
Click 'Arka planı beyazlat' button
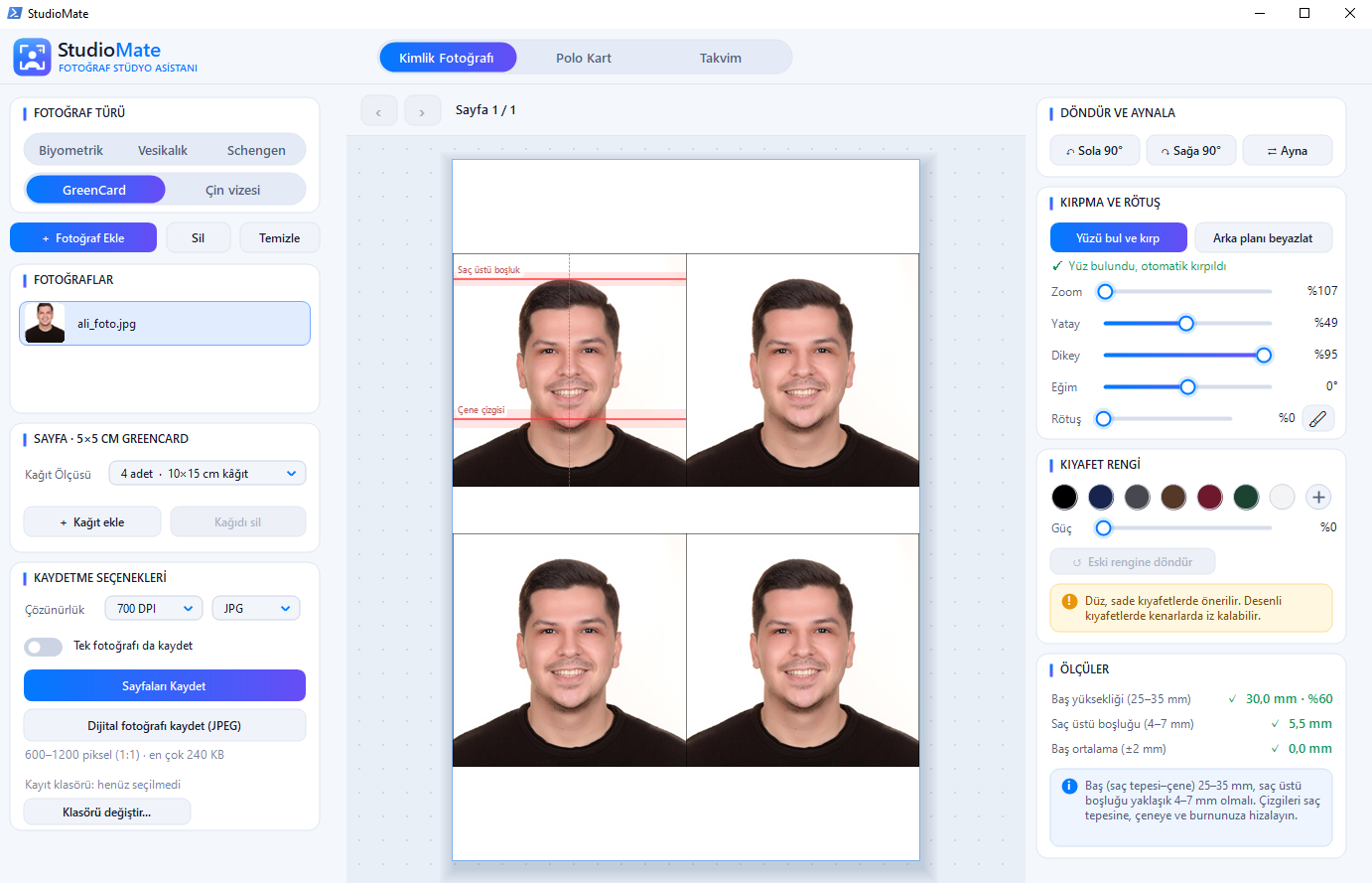point(1263,238)
